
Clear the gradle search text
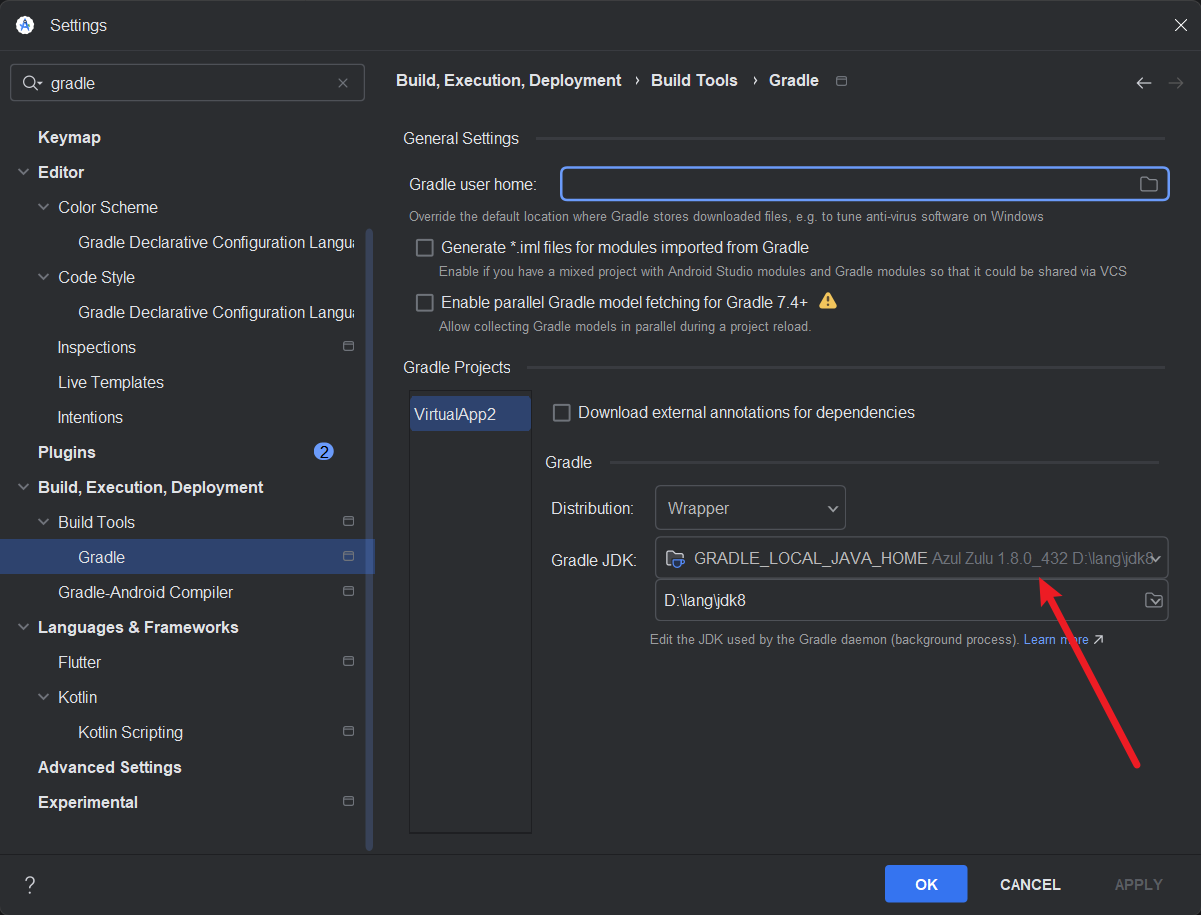pos(343,83)
